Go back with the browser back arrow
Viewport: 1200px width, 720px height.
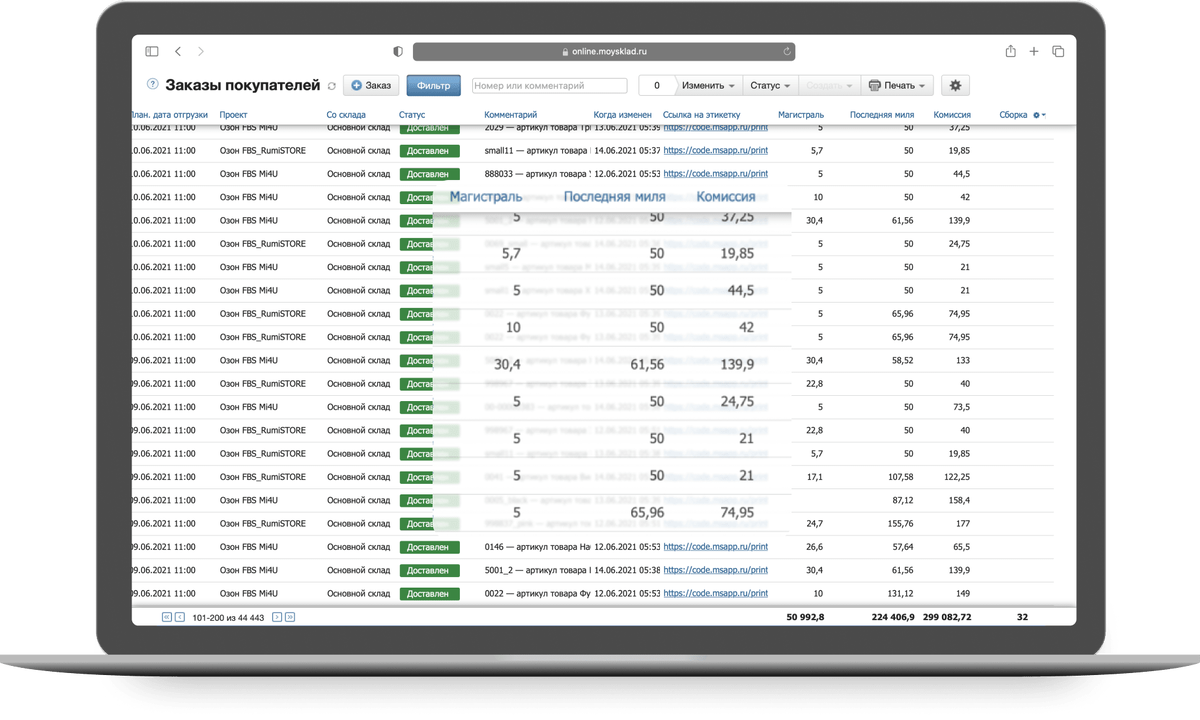pyautogui.click(x=178, y=51)
